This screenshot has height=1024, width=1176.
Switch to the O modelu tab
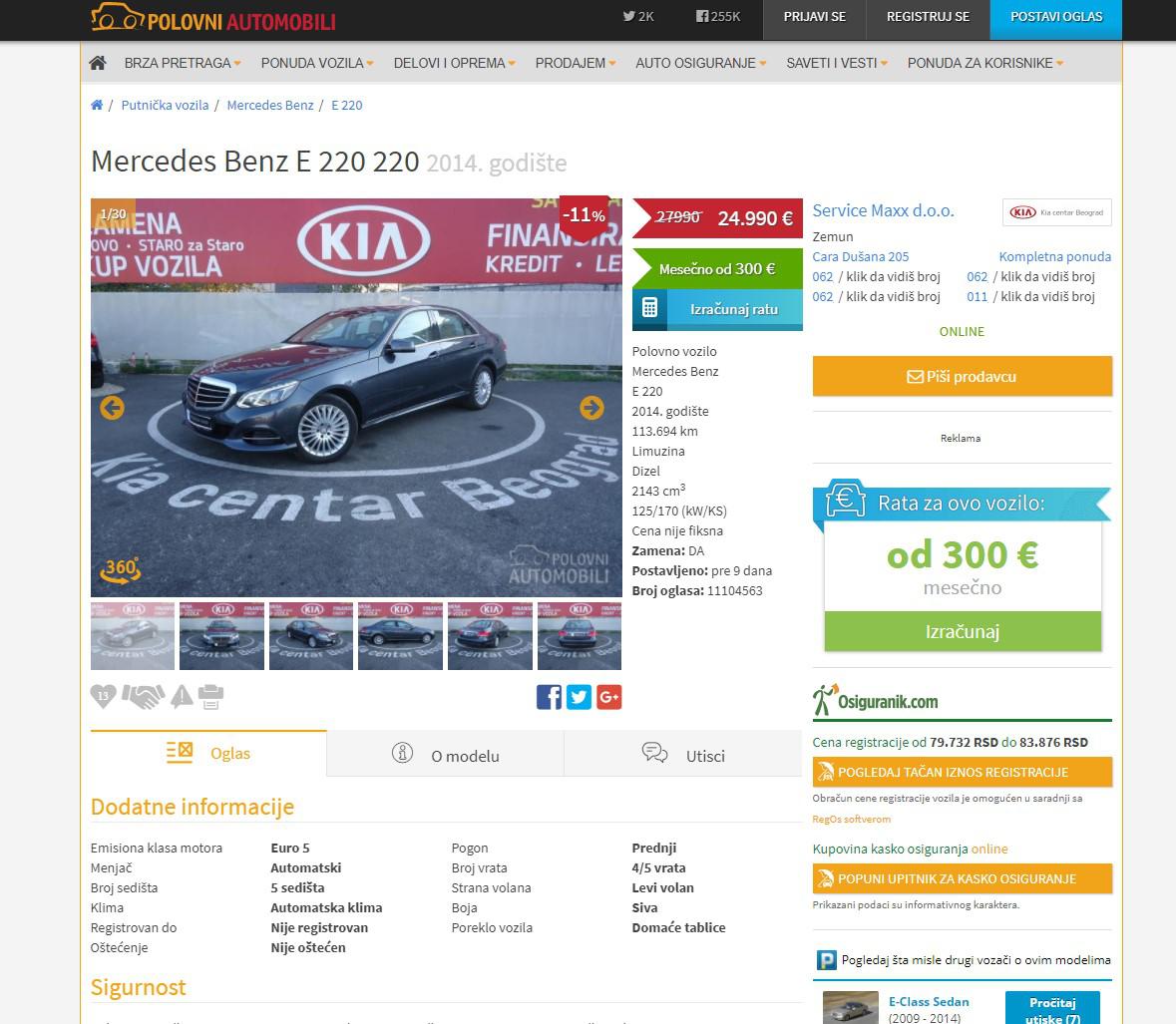click(445, 755)
